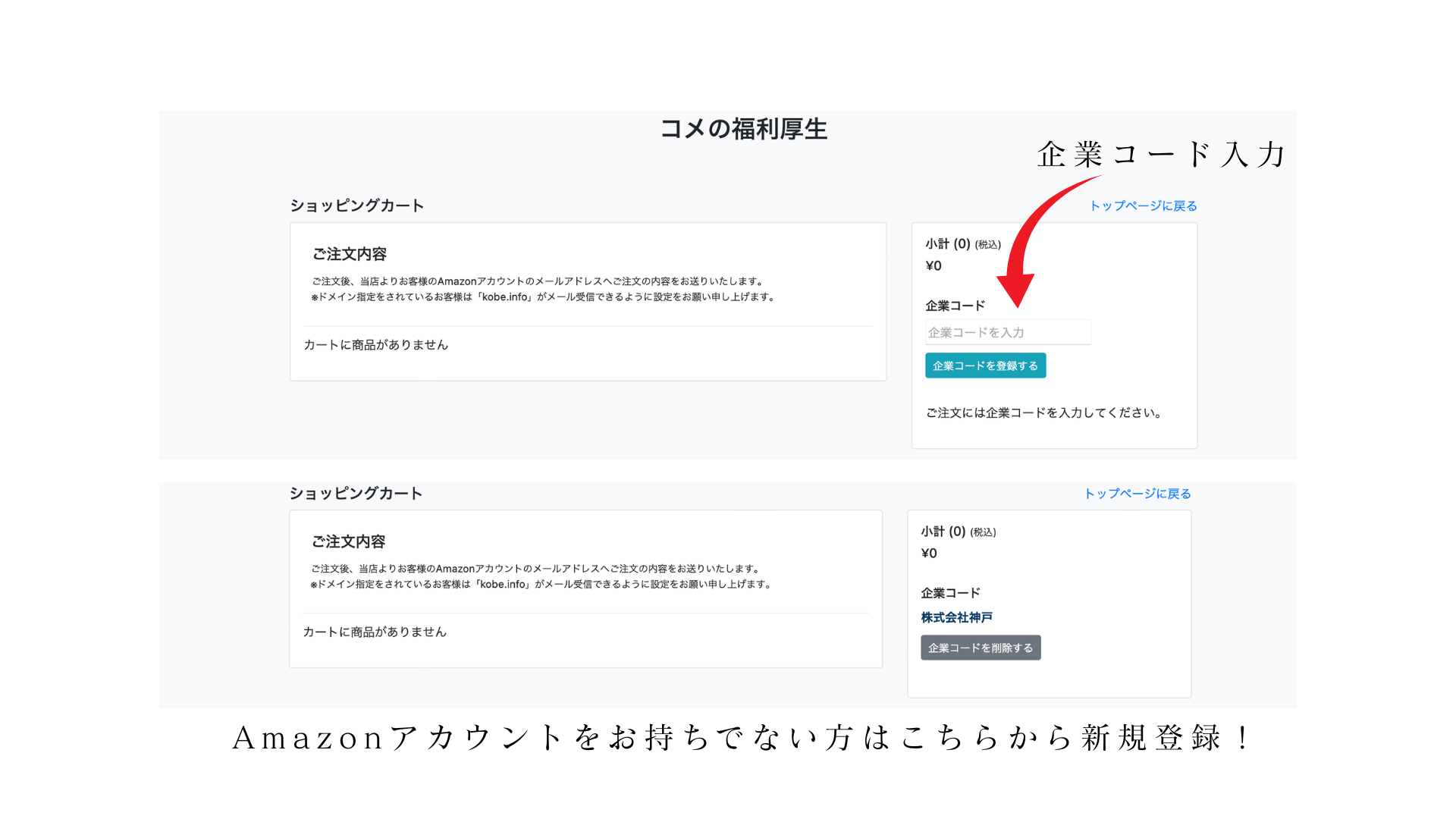
Task: Click ショッピングカート heading in second cart screenshot
Action: click(356, 494)
